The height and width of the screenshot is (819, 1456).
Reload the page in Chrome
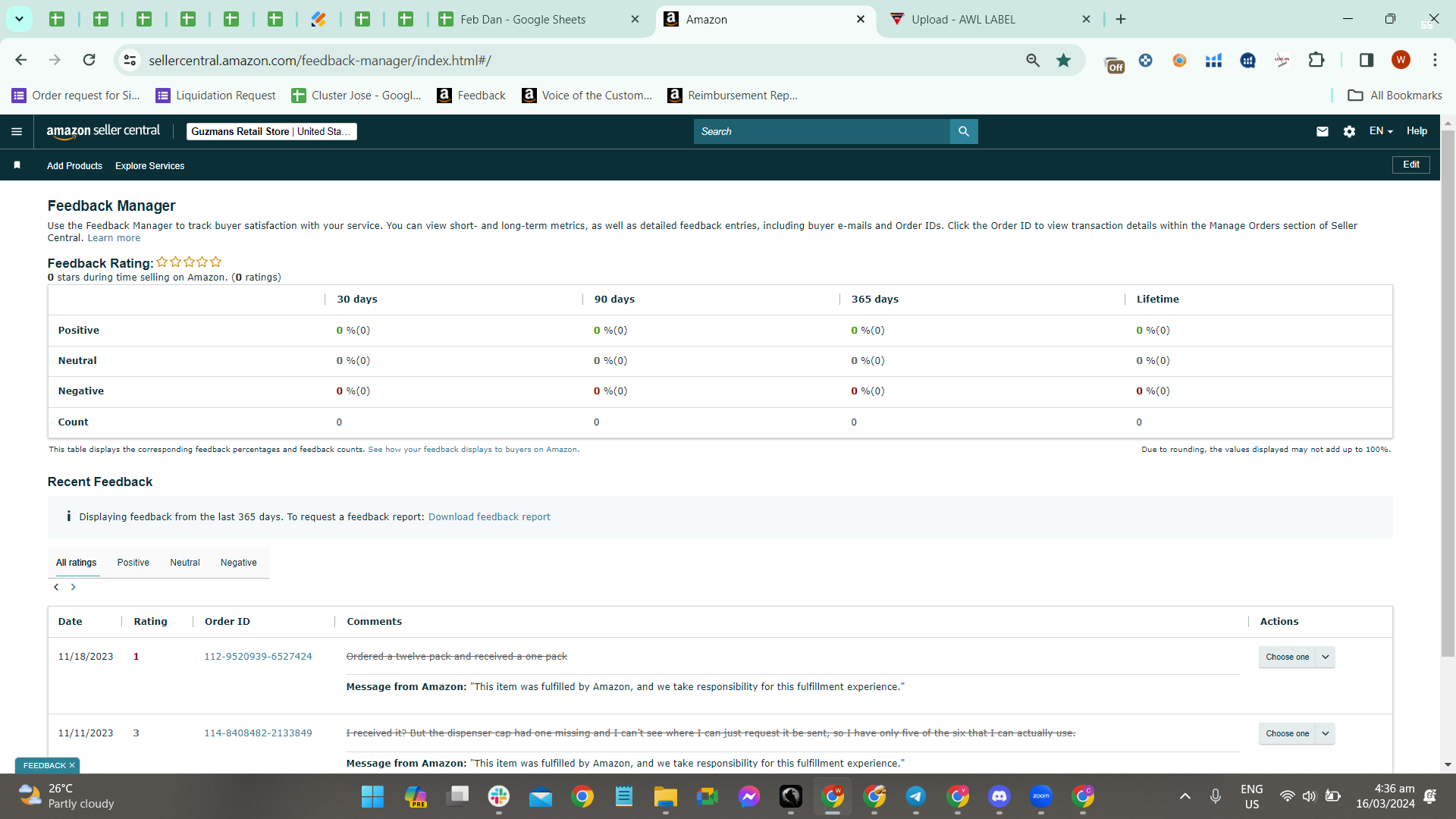[89, 60]
